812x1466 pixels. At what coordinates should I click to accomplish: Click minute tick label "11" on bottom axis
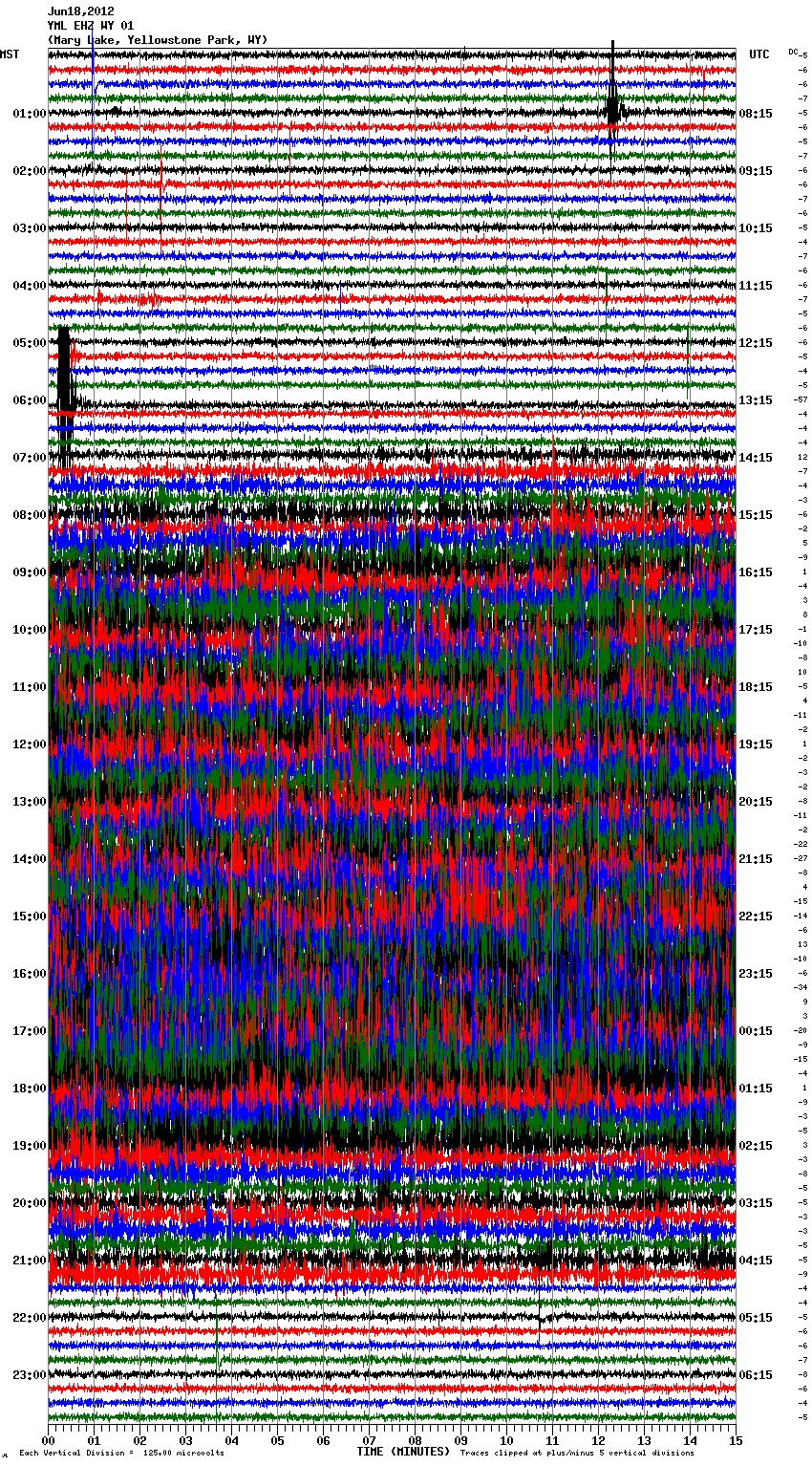pyautogui.click(x=553, y=1440)
